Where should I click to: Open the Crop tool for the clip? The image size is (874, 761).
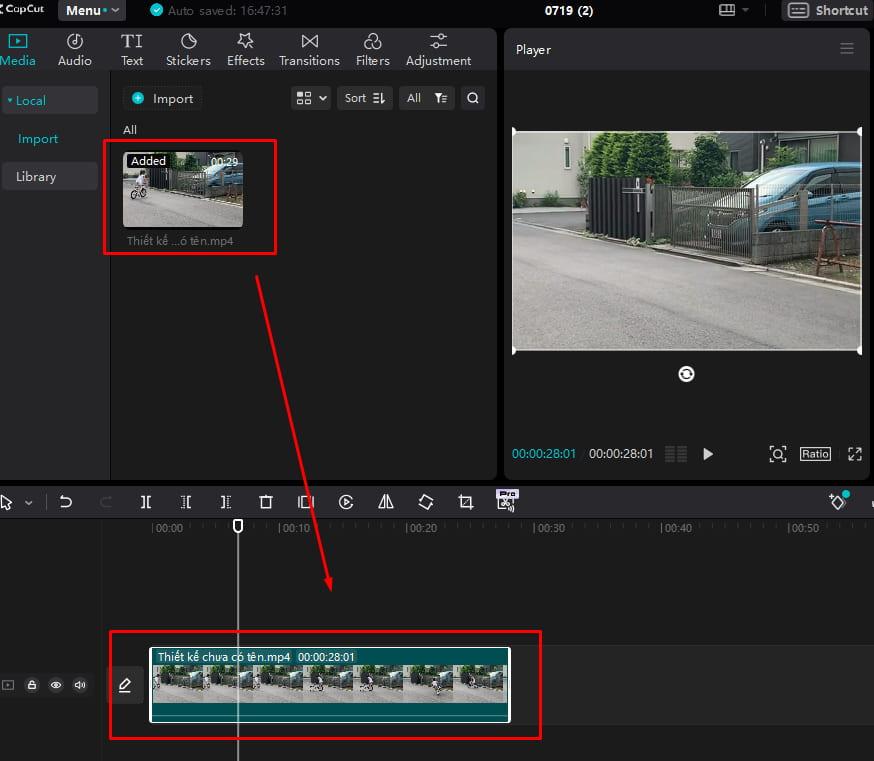pos(465,502)
